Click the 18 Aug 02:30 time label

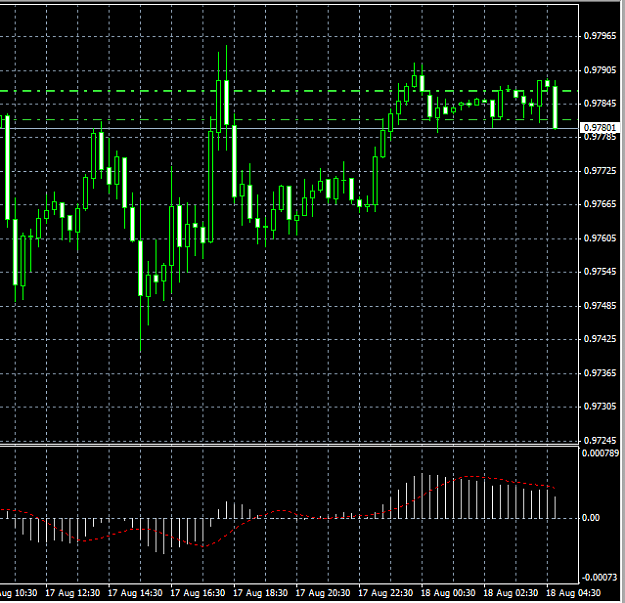[x=511, y=593]
